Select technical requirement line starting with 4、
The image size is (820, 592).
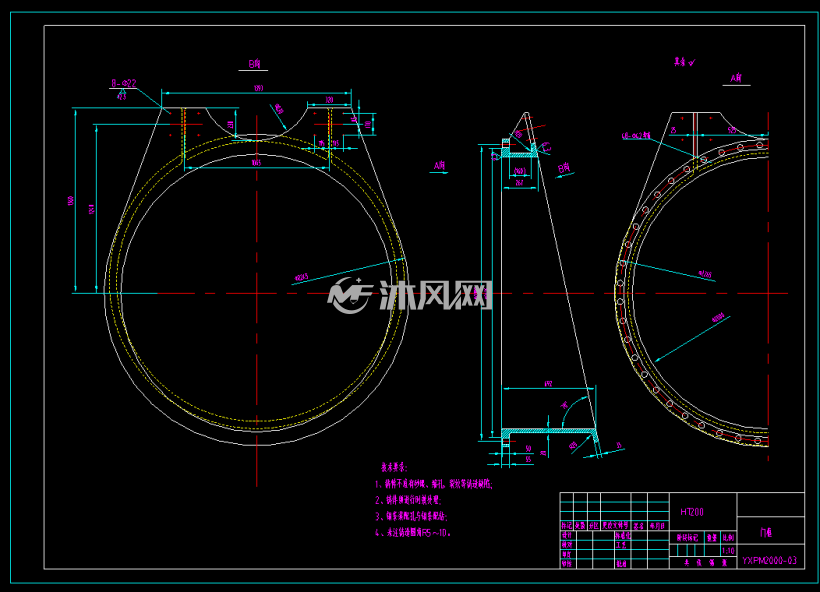pyautogui.click(x=413, y=533)
